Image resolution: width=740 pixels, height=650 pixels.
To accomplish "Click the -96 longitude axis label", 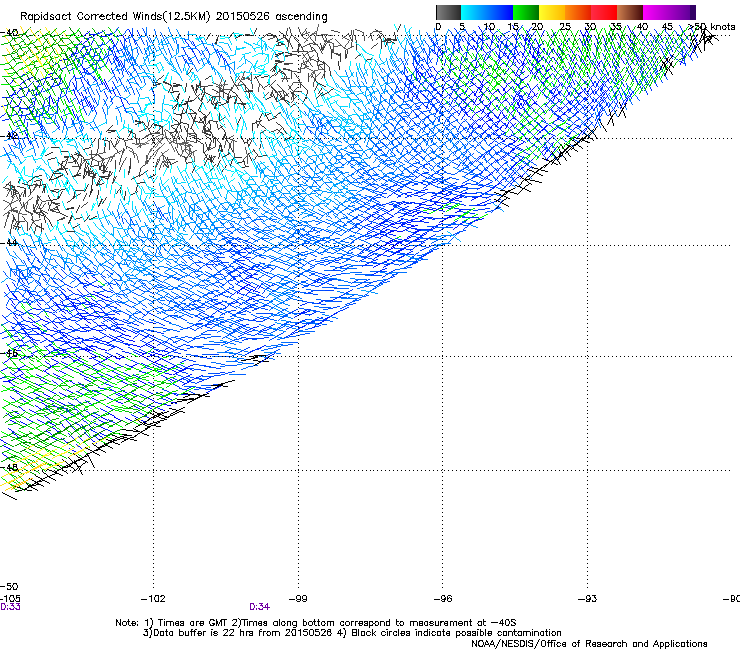I will click(x=443, y=599).
